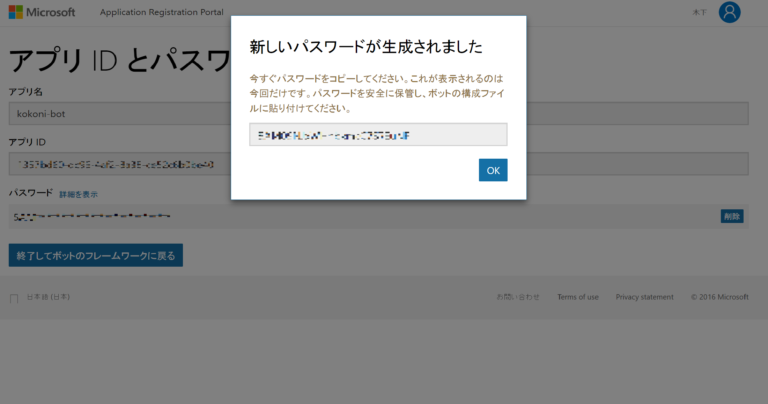The width and height of the screenshot is (768, 404).
Task: Click the お問い合わせ footer link
Action: (518, 297)
